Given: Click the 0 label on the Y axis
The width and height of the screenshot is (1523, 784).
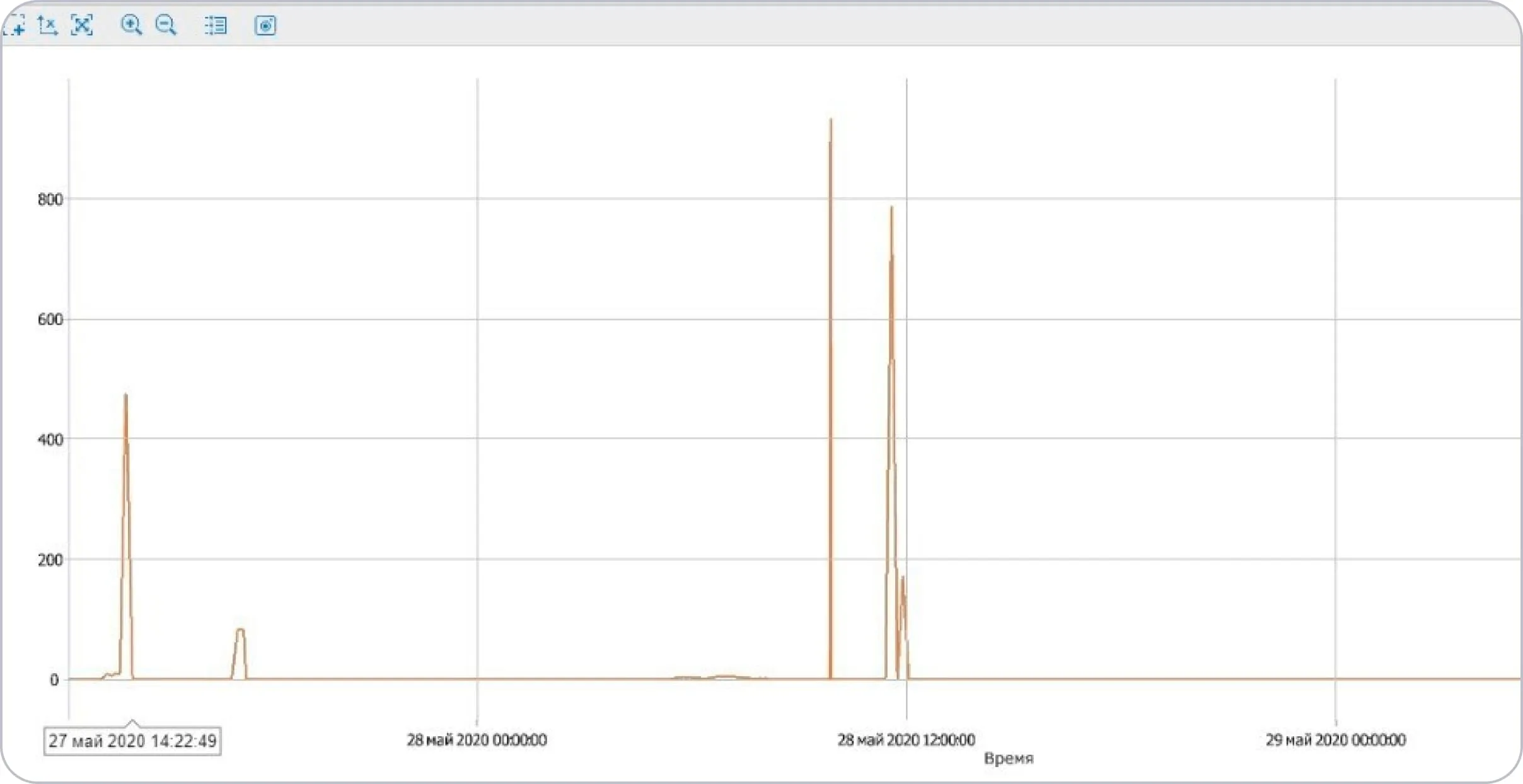Looking at the screenshot, I should (54, 680).
